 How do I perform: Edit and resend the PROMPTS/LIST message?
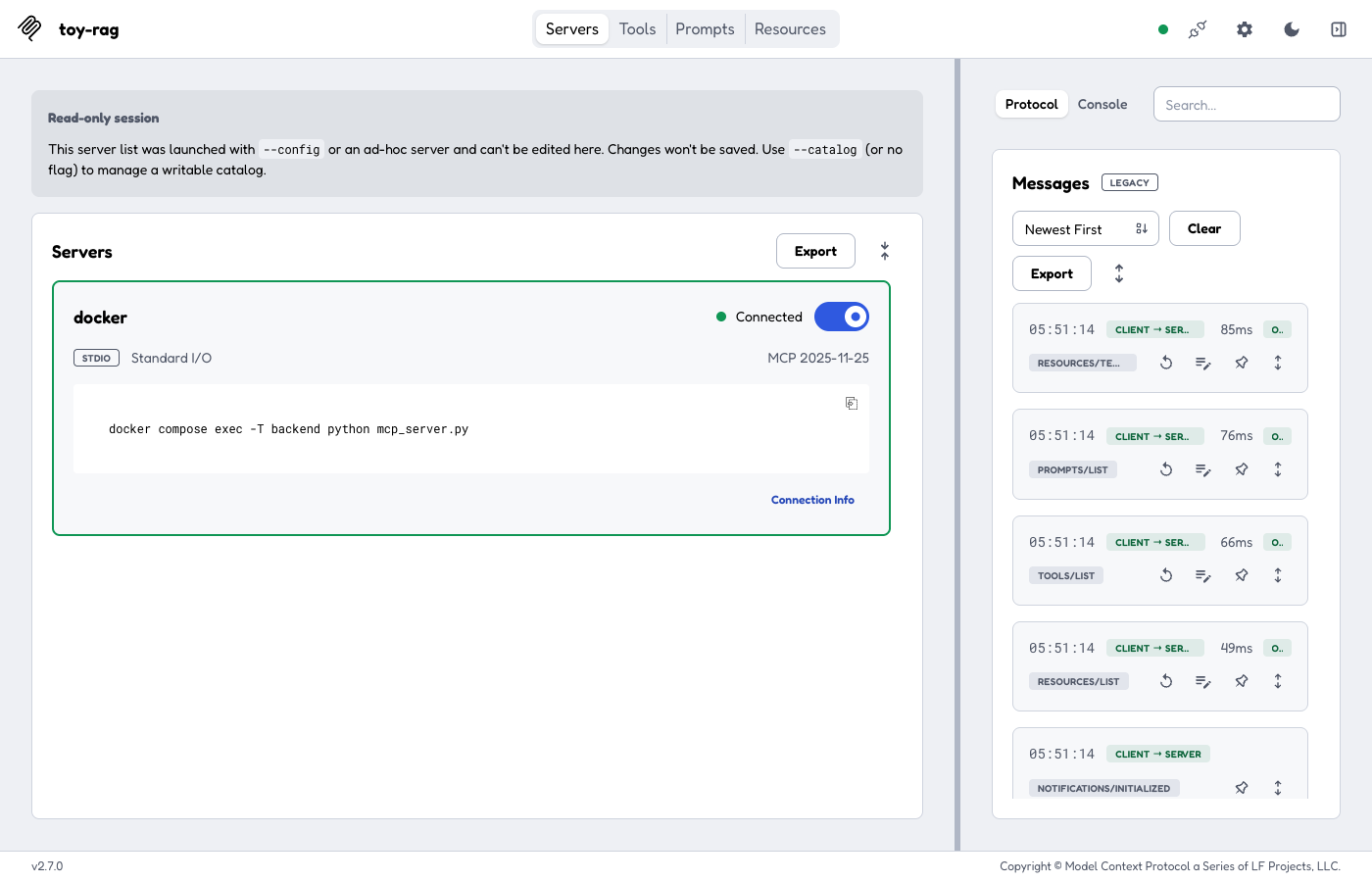1203,469
